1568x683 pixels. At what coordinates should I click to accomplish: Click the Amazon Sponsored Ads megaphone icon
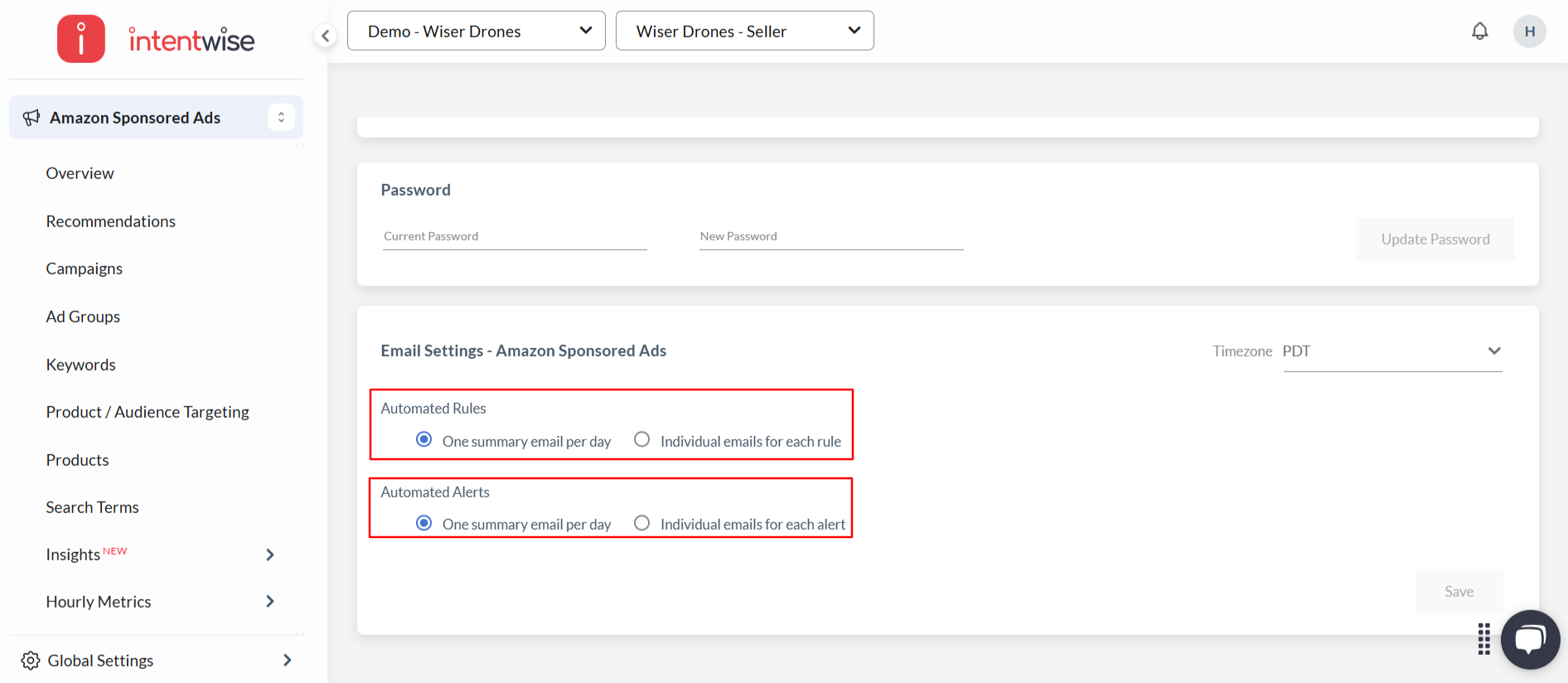[x=31, y=118]
